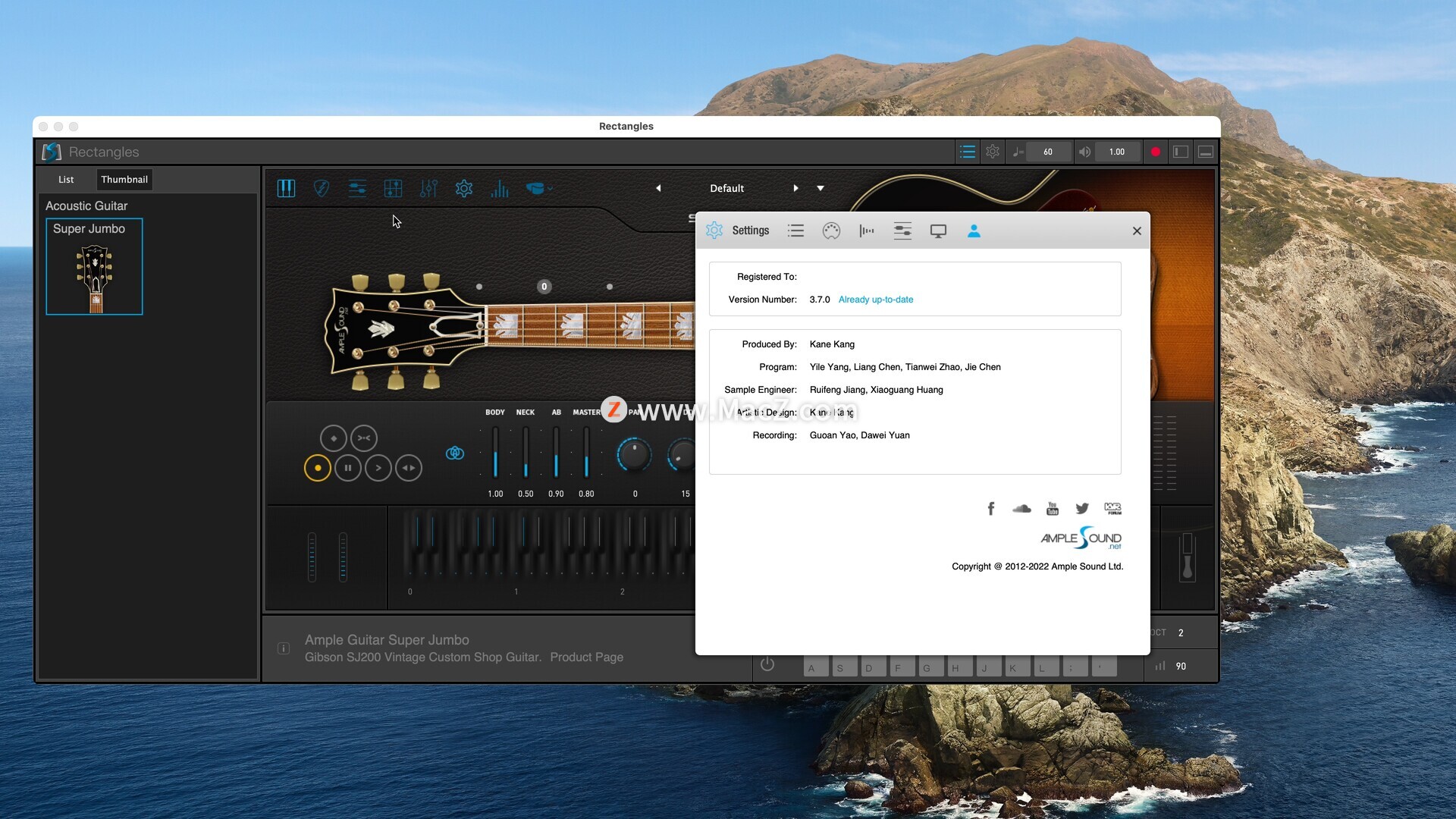Open the Strummer guitar-pick panel icon

click(322, 189)
